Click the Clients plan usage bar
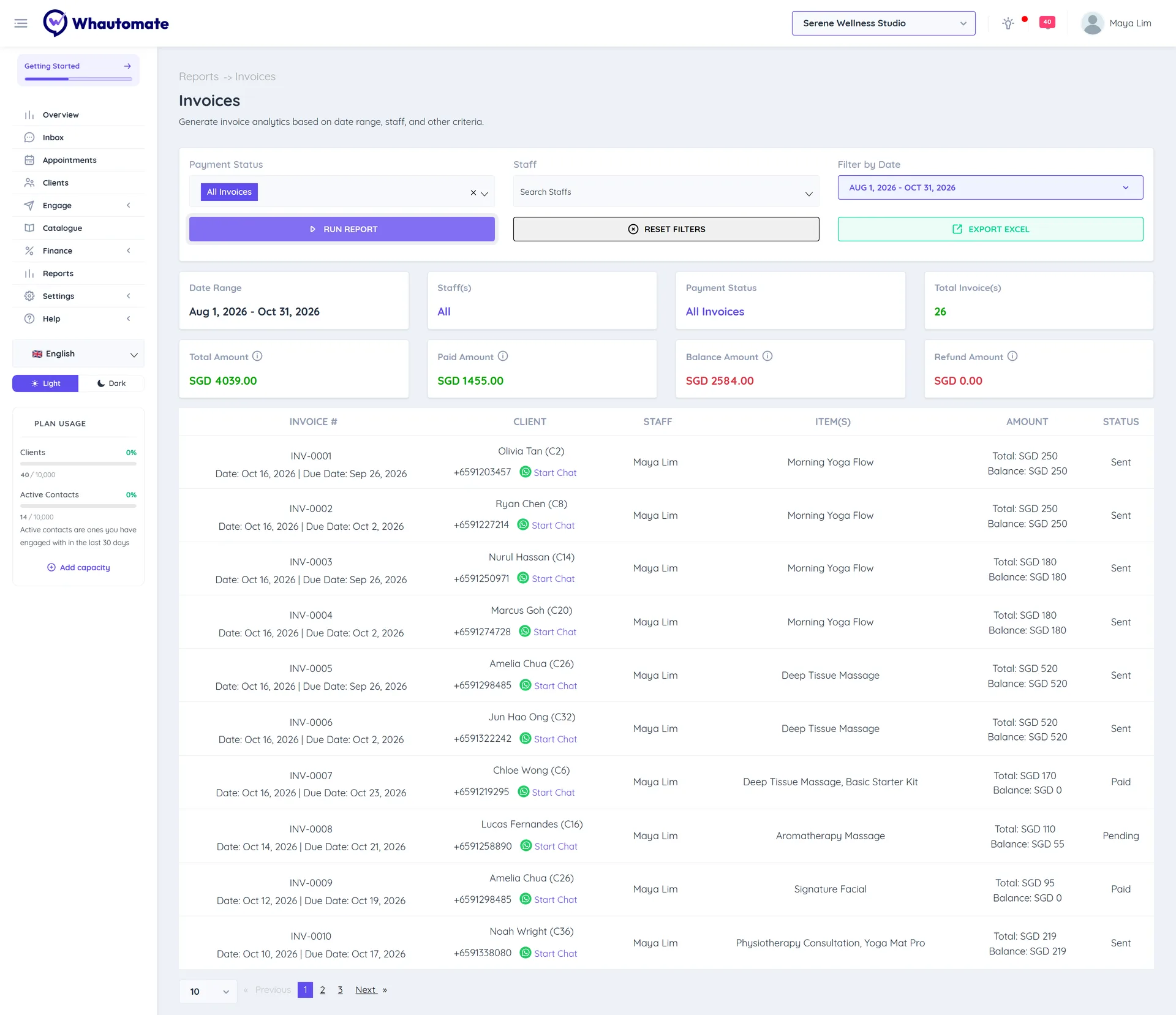Viewport: 1176px width, 1015px height. (78, 464)
